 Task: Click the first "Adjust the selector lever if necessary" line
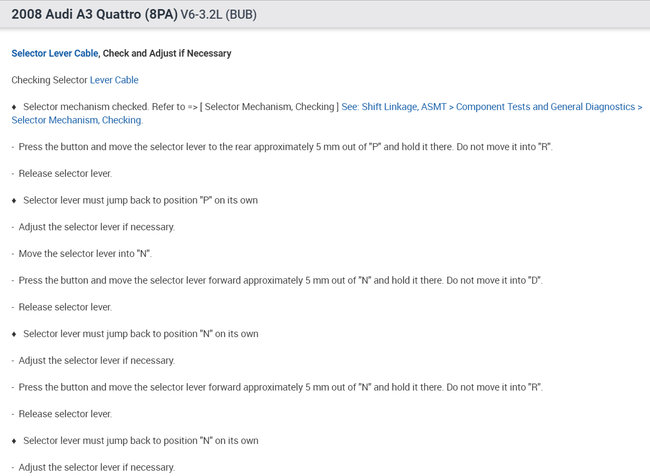coord(96,227)
